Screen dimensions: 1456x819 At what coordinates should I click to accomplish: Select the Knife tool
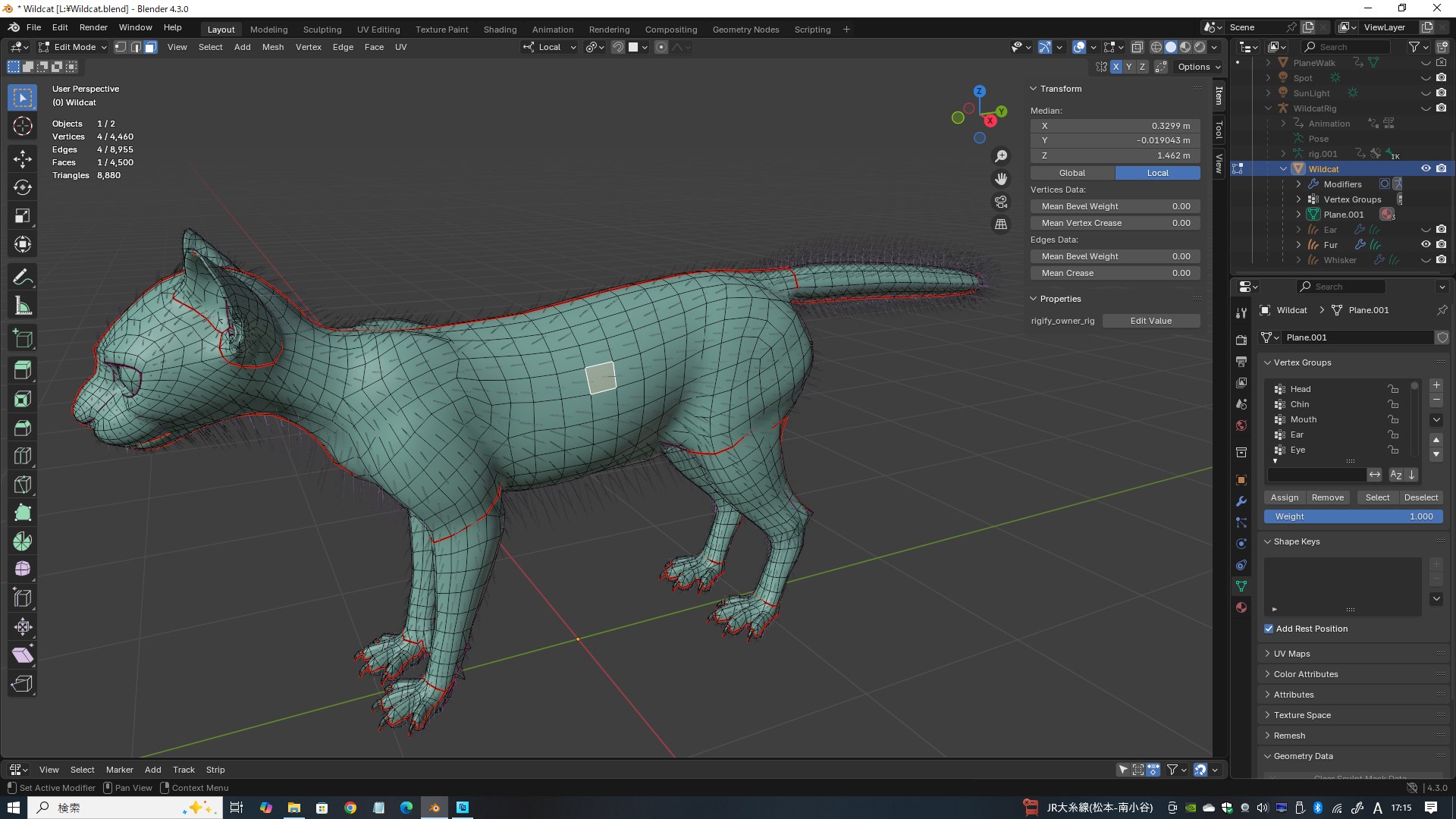[x=23, y=485]
